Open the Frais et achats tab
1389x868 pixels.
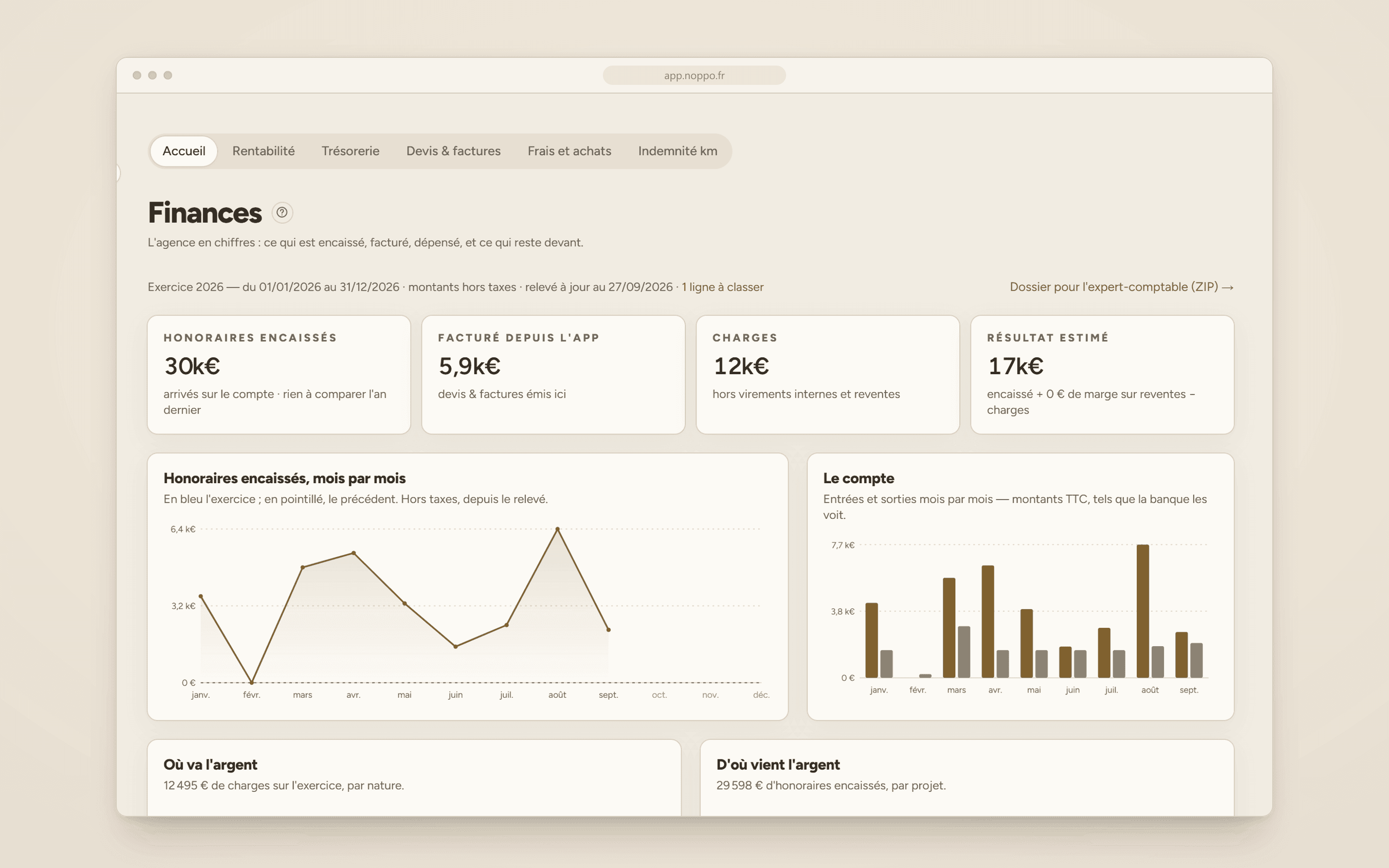pyautogui.click(x=570, y=151)
